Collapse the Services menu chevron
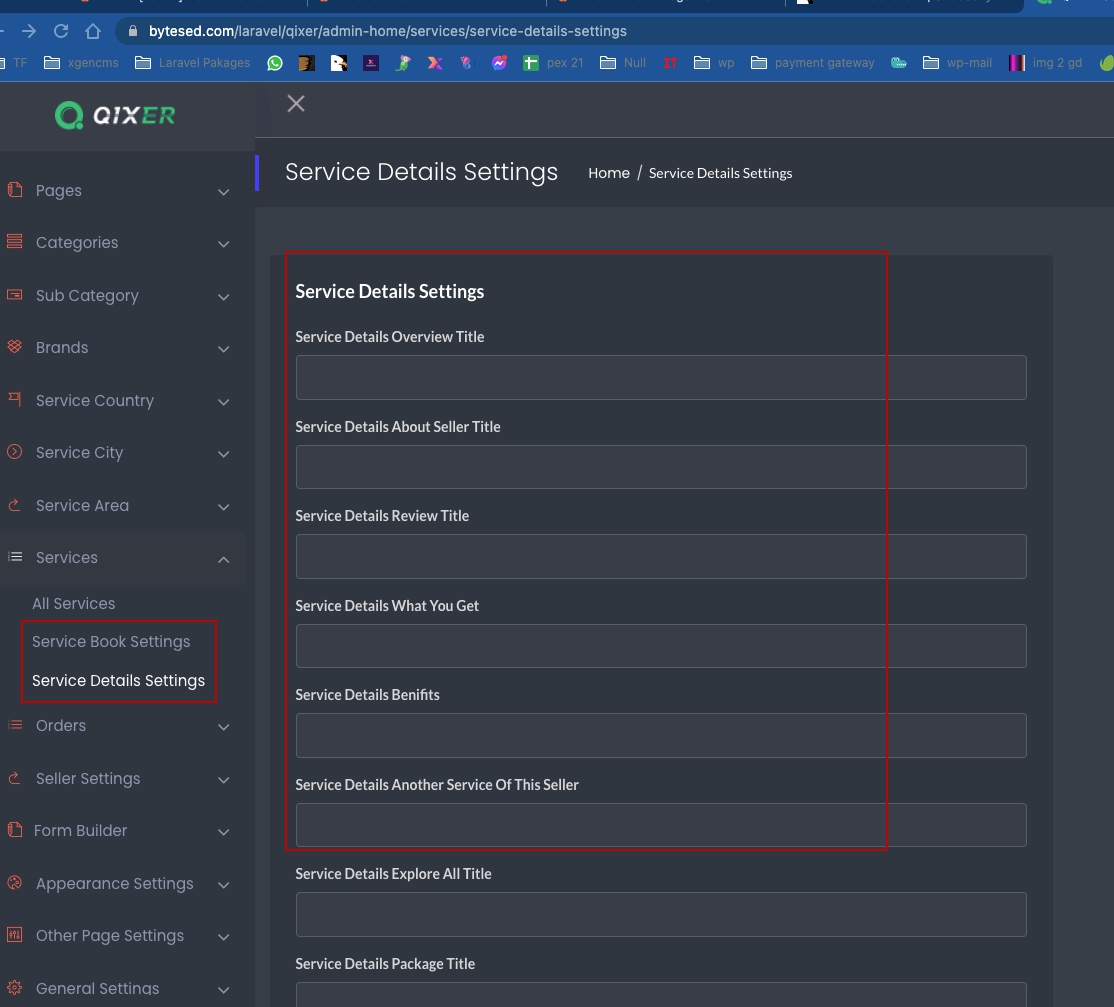1114x1007 pixels. click(224, 559)
